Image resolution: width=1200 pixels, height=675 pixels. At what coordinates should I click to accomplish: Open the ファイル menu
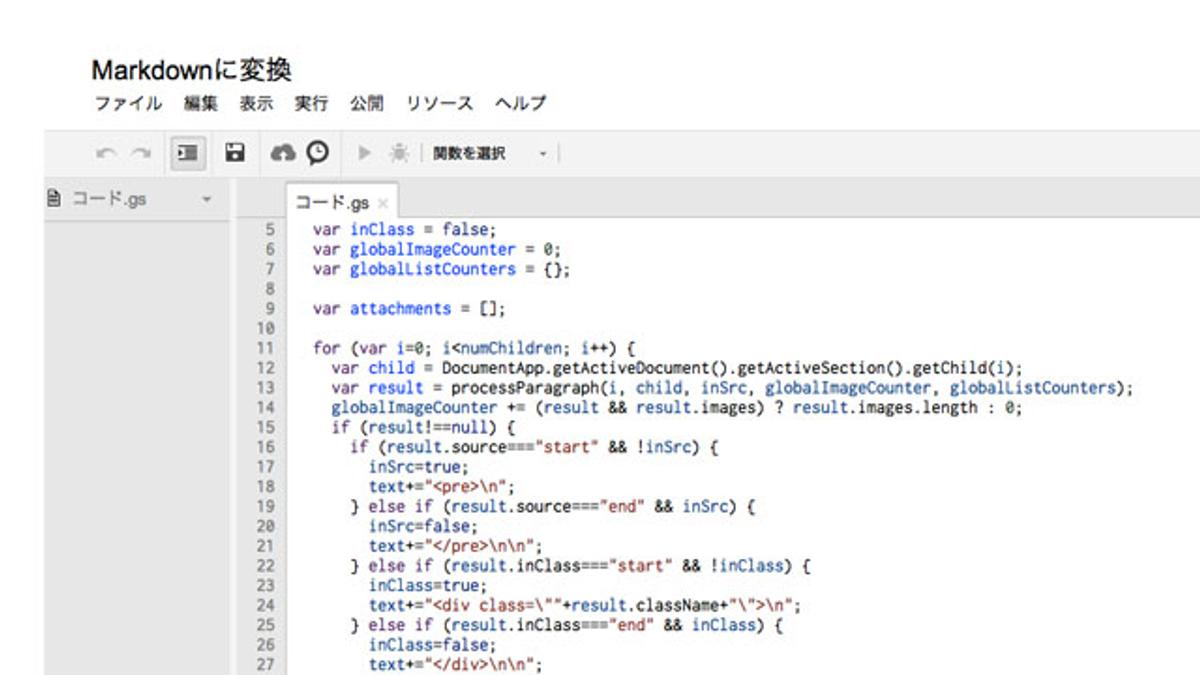click(128, 103)
